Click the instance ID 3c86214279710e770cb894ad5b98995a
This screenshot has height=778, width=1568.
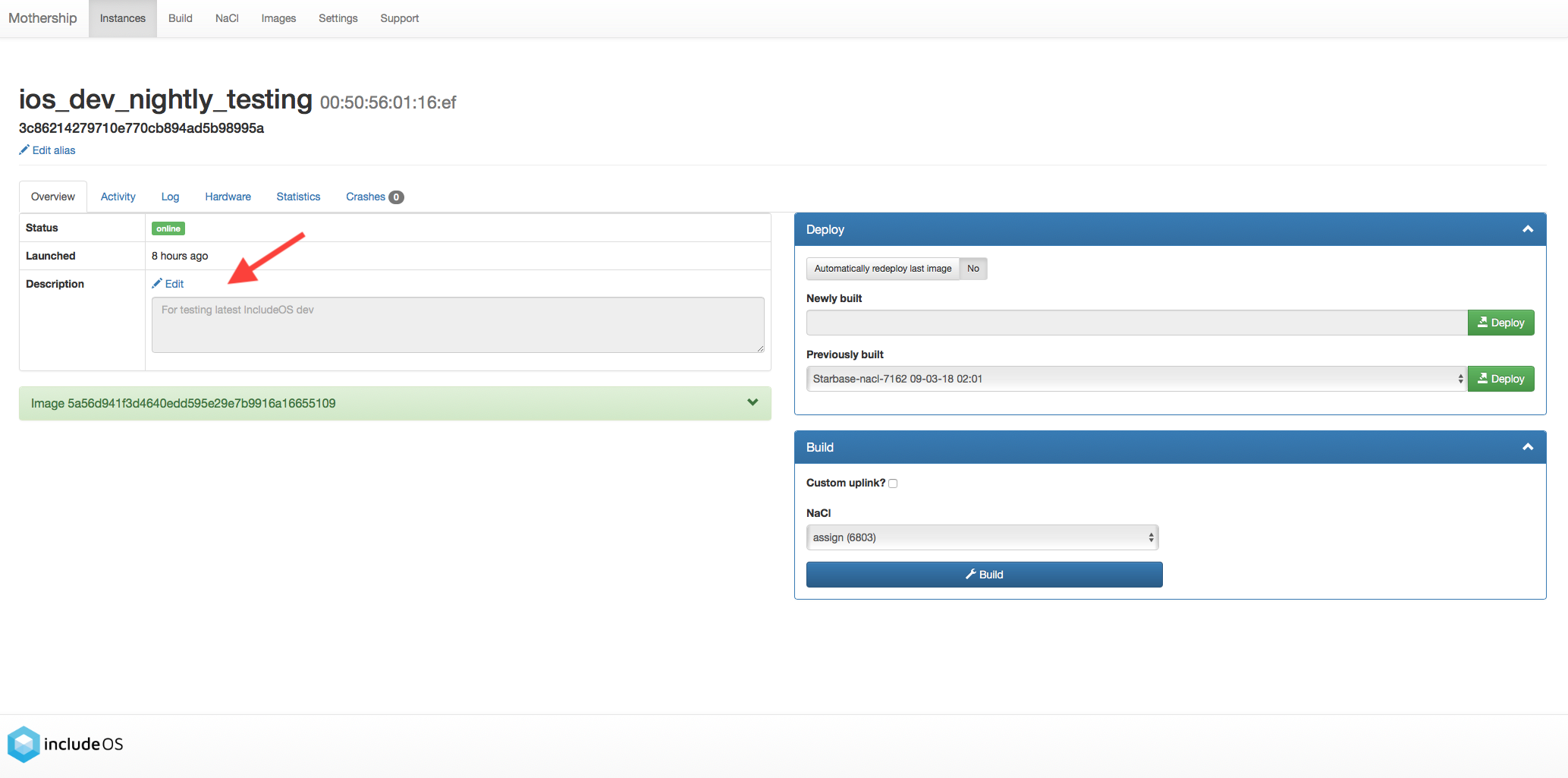(x=141, y=128)
